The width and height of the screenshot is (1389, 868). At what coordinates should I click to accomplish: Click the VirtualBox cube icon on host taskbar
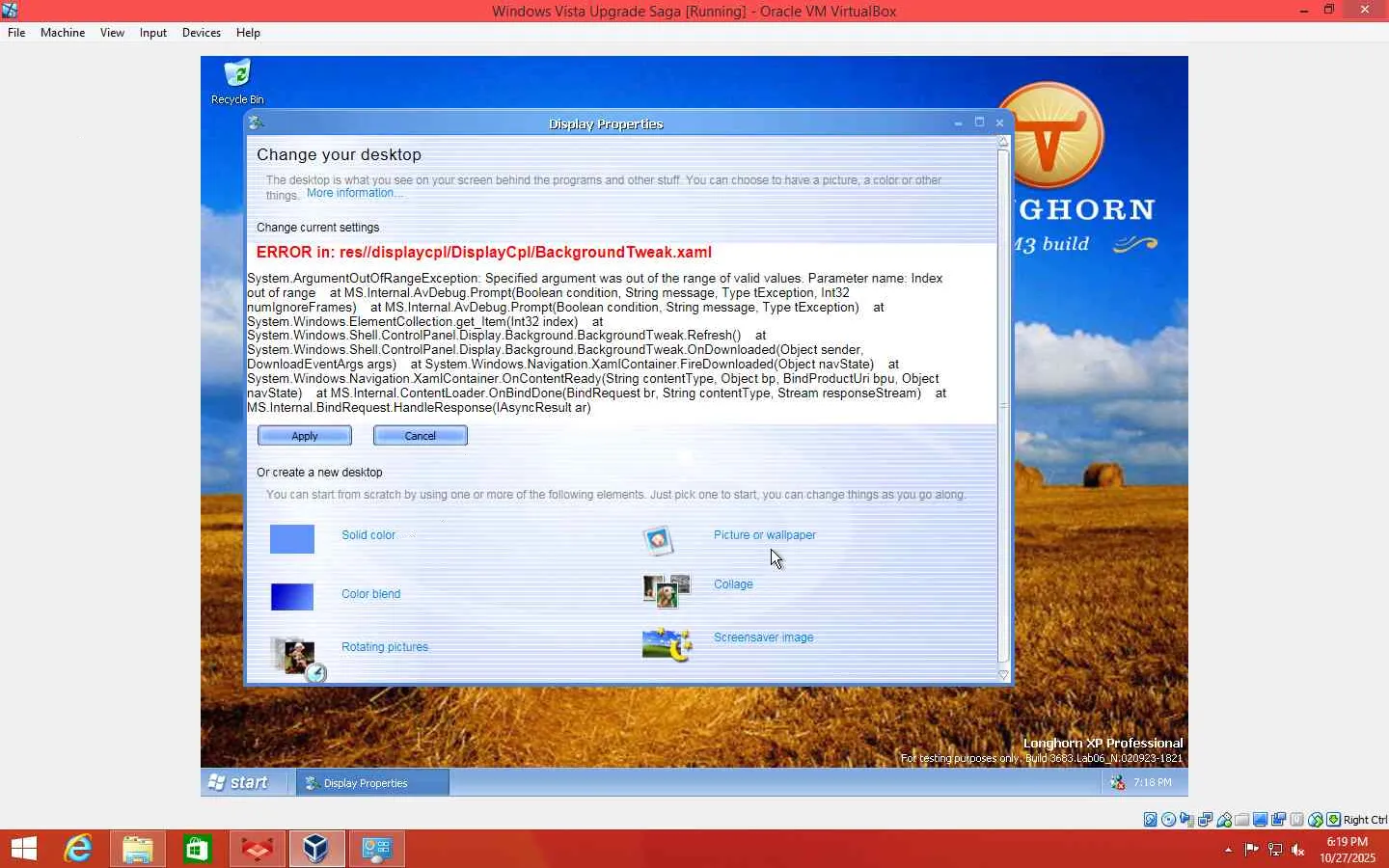click(x=316, y=849)
